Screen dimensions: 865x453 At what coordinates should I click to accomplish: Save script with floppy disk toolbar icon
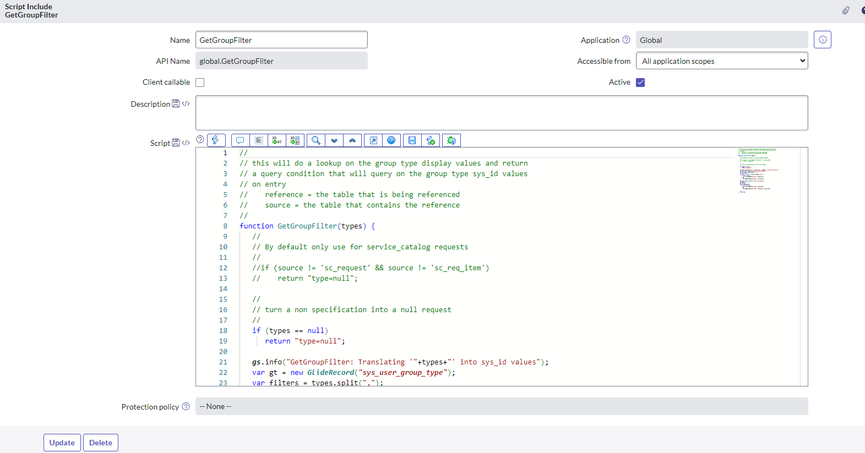pyautogui.click(x=412, y=140)
